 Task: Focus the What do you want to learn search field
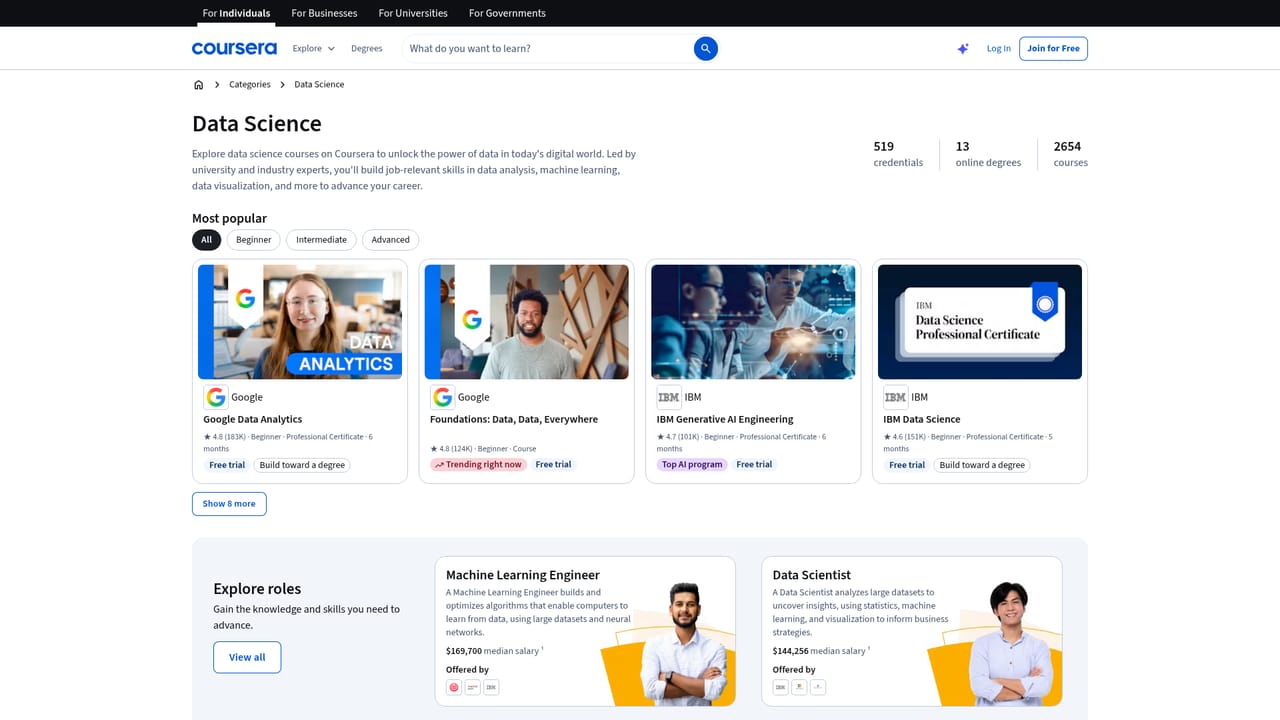pyautogui.click(x=548, y=48)
